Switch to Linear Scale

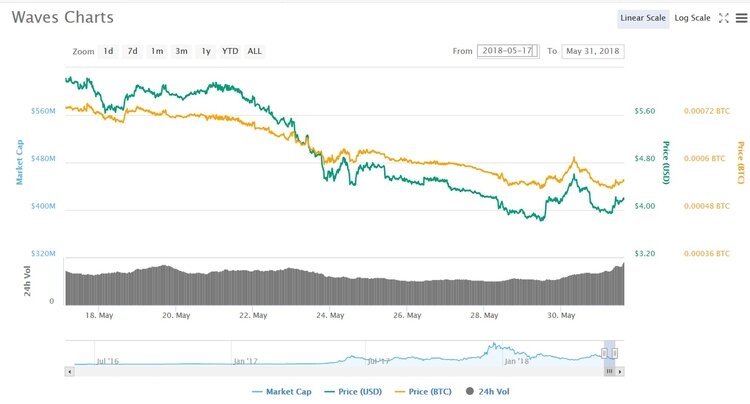(643, 18)
